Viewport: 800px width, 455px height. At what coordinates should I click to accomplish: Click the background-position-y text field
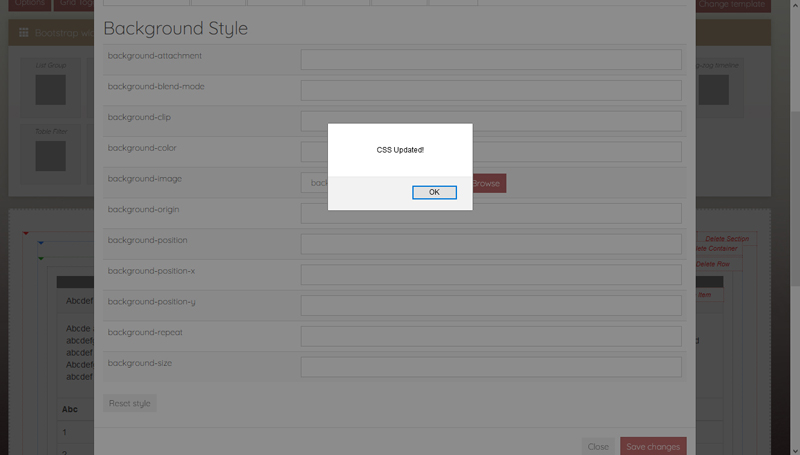click(490, 305)
